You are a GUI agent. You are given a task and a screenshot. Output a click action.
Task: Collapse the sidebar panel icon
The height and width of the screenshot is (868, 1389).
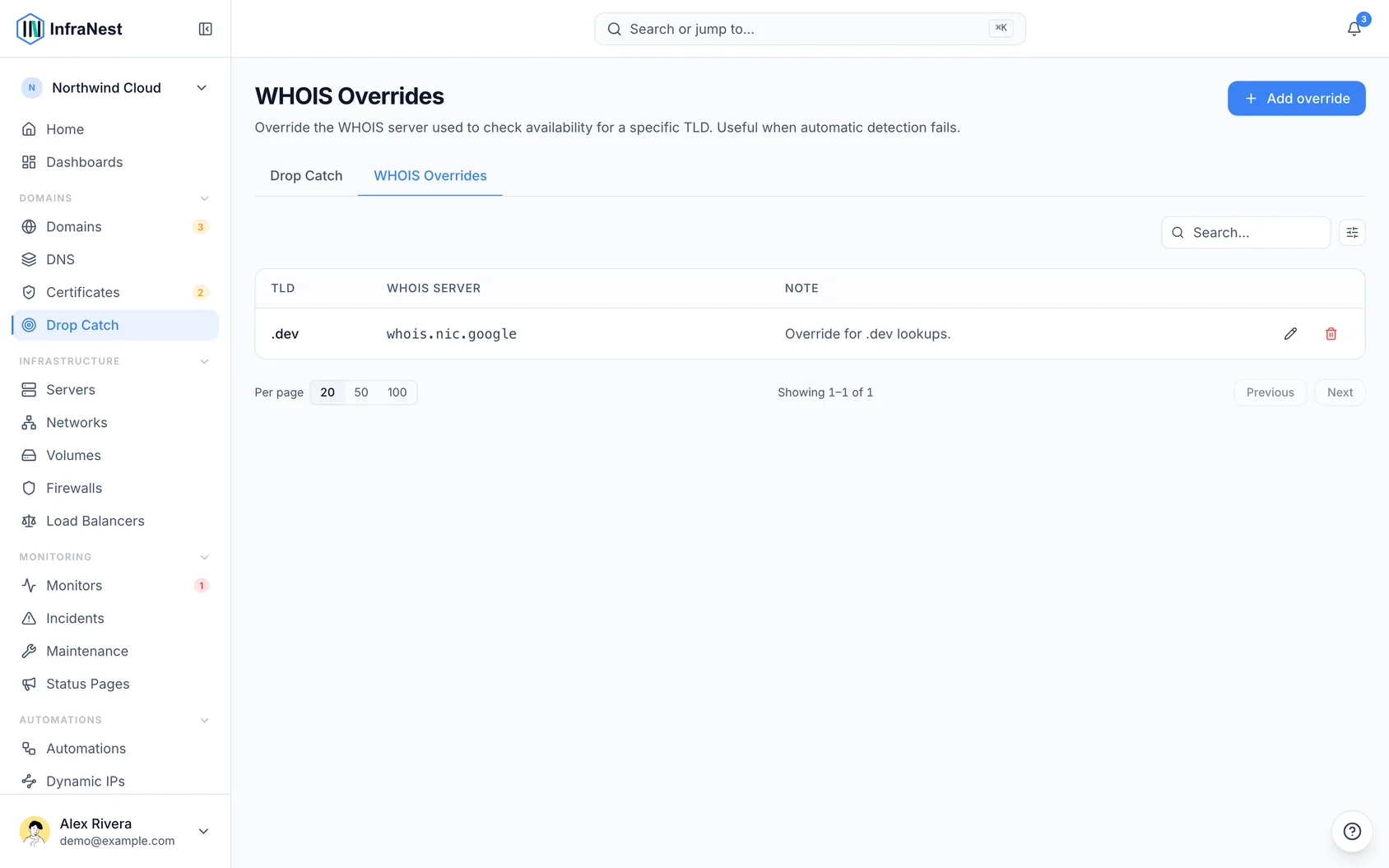click(x=206, y=29)
